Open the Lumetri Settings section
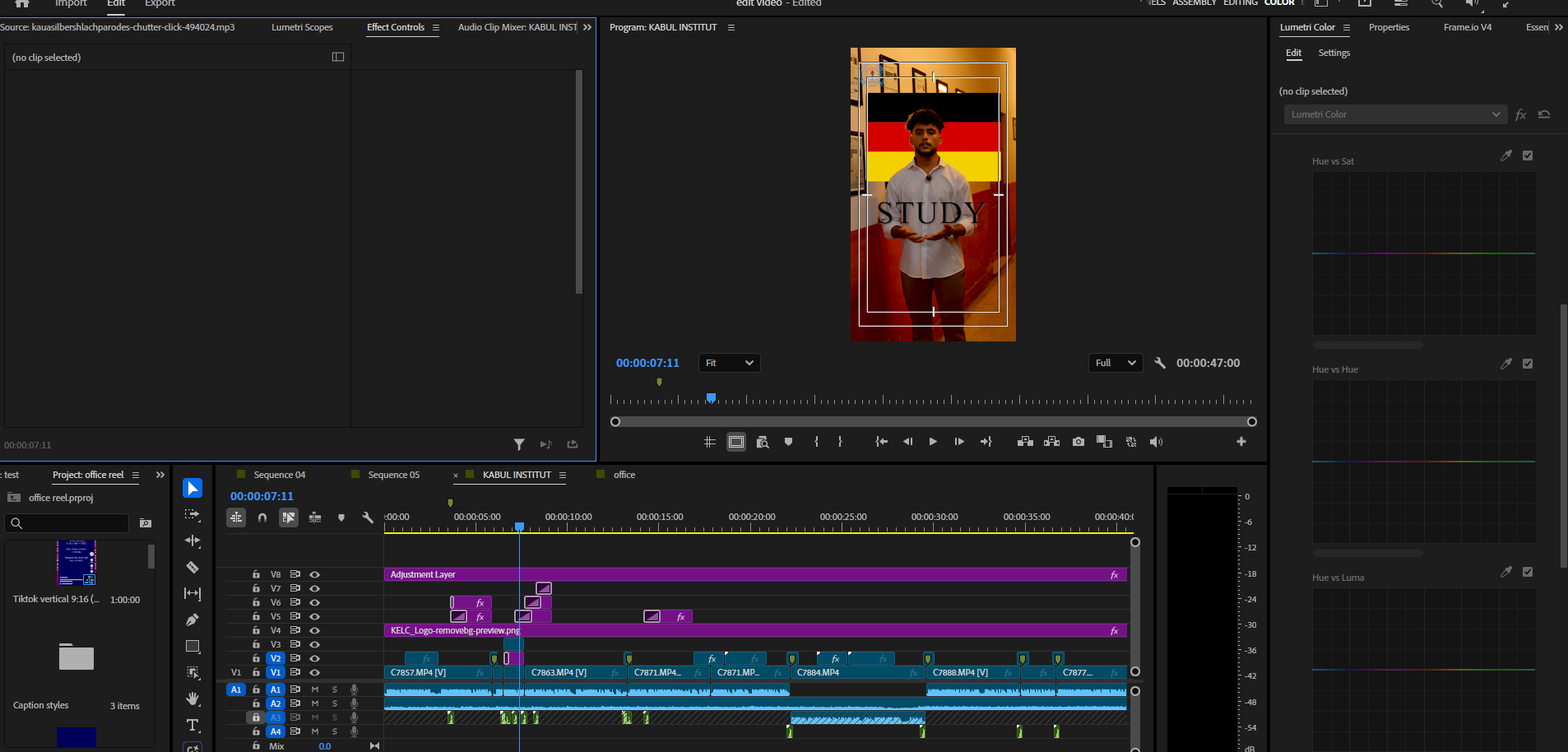Image resolution: width=1568 pixels, height=752 pixels. [1334, 53]
